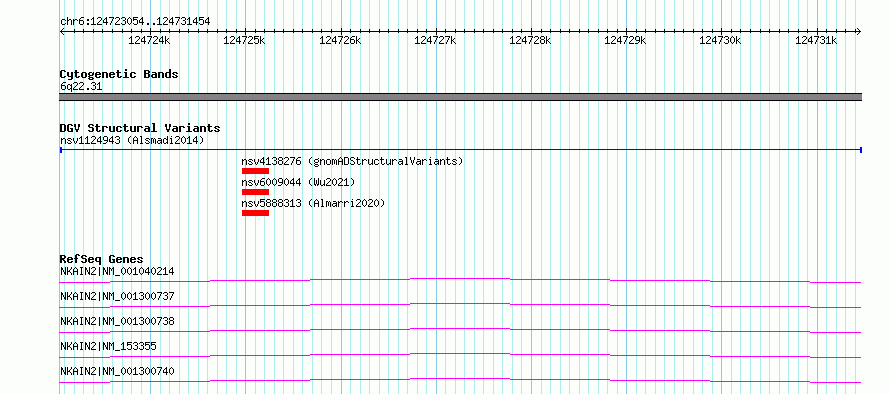Select transcript NKAIN2|NM_001300737 label
This screenshot has height=394, width=890.
click(x=117, y=296)
